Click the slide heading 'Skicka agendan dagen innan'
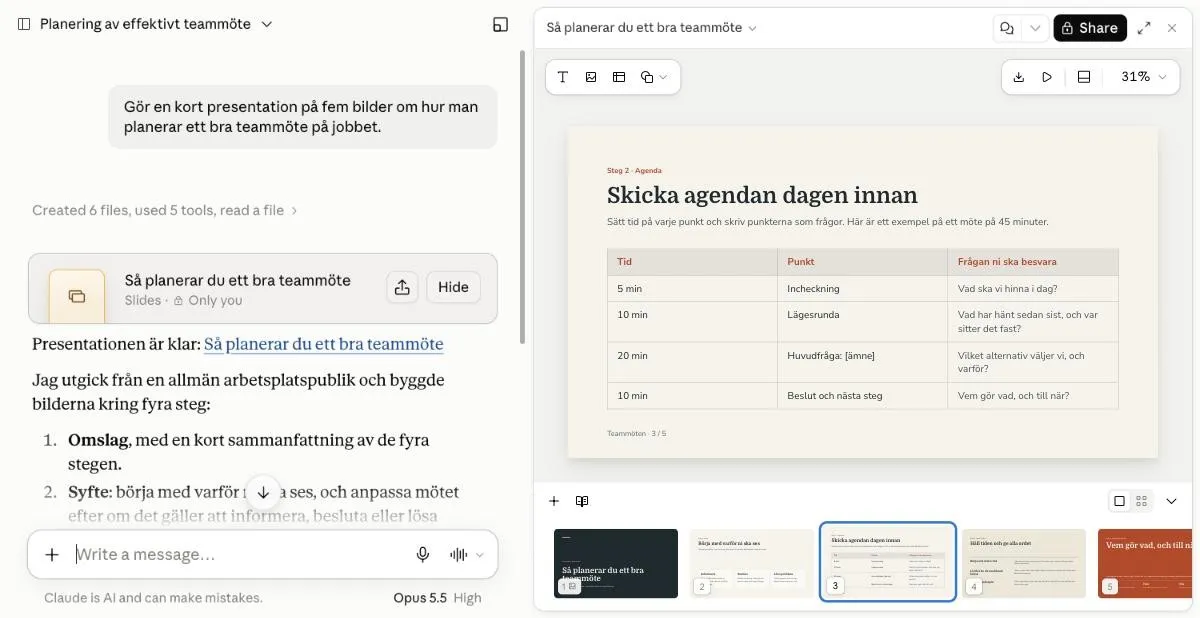 point(762,195)
